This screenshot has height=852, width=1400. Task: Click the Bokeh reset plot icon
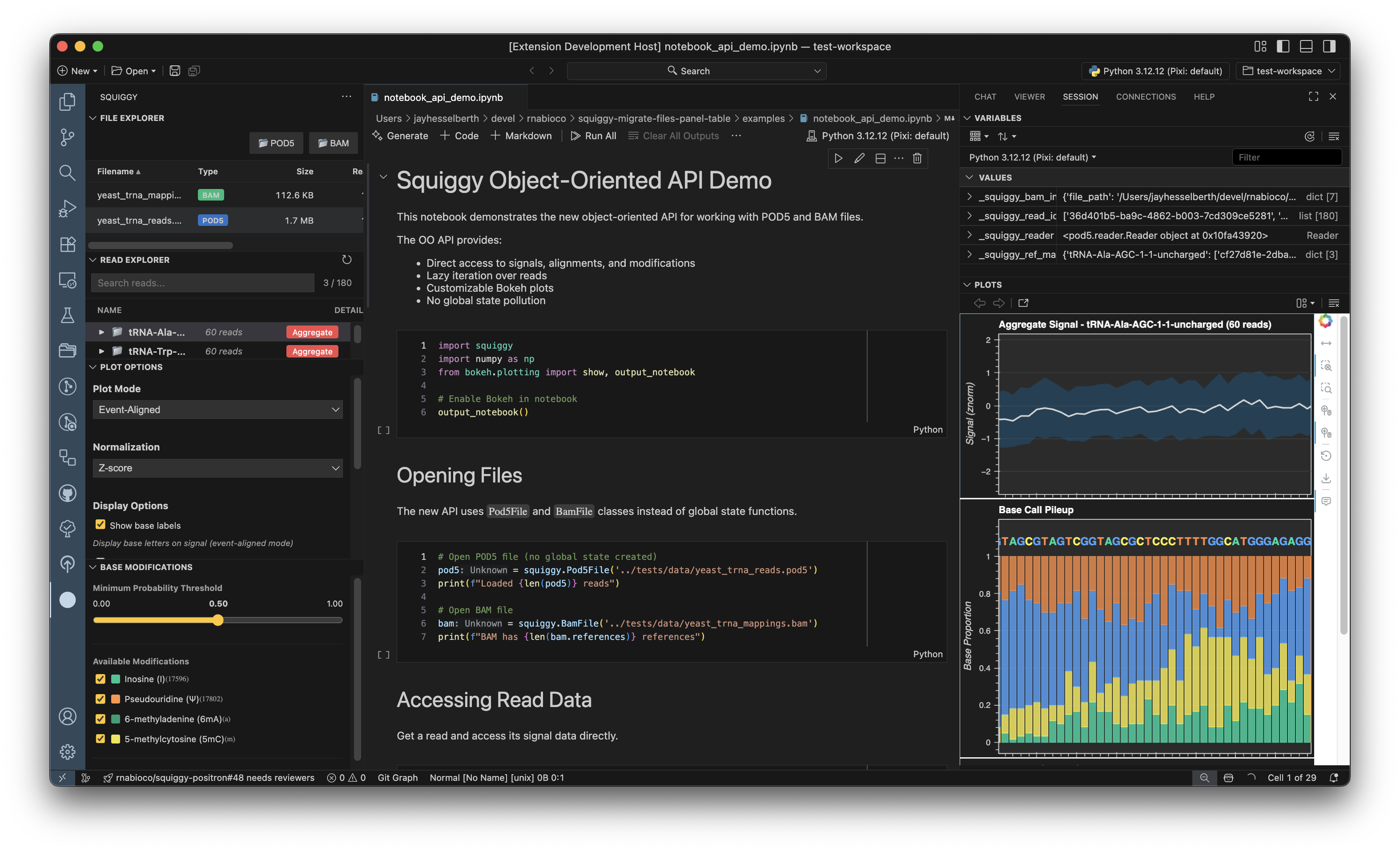coord(1326,455)
